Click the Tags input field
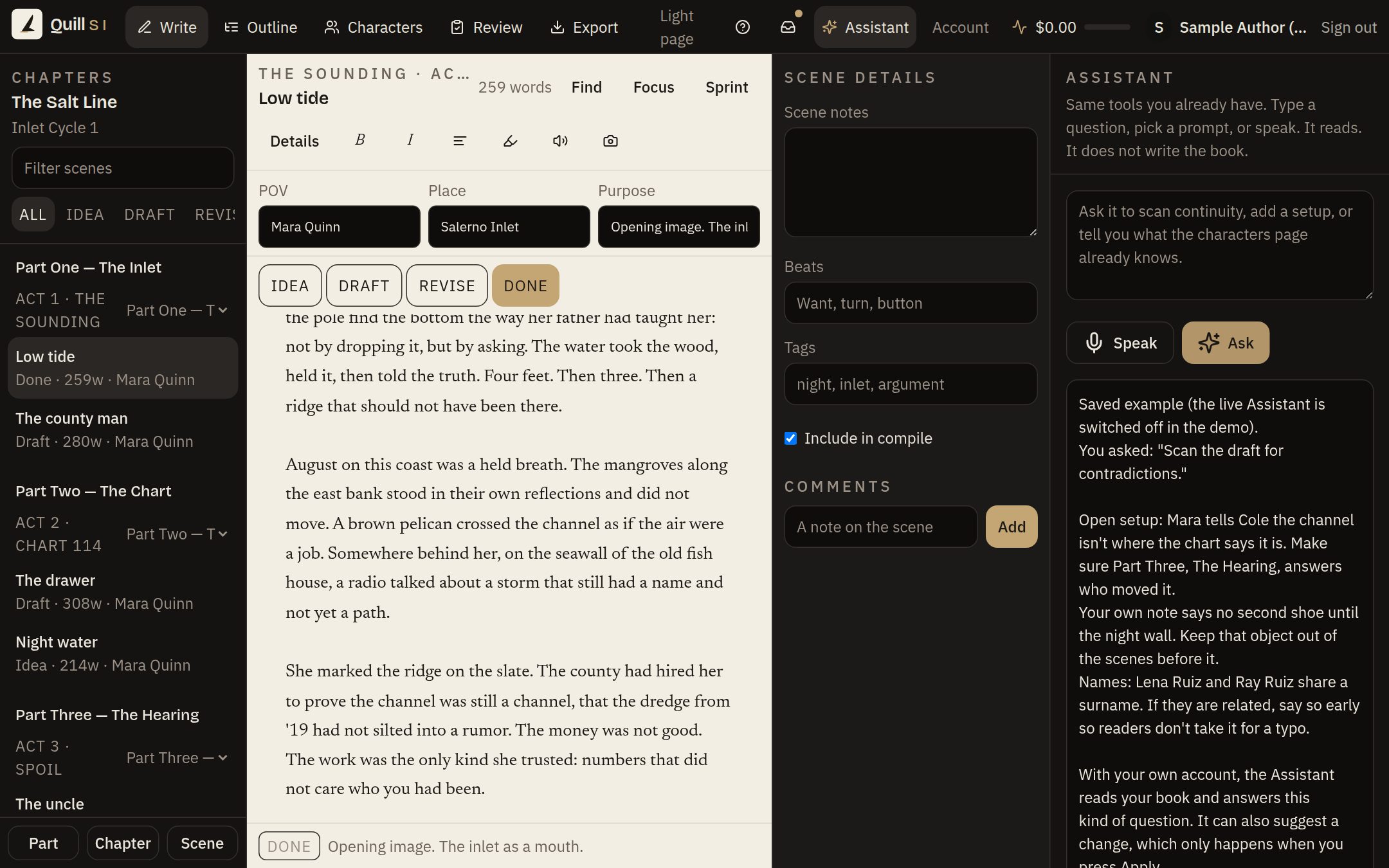 pos(910,384)
